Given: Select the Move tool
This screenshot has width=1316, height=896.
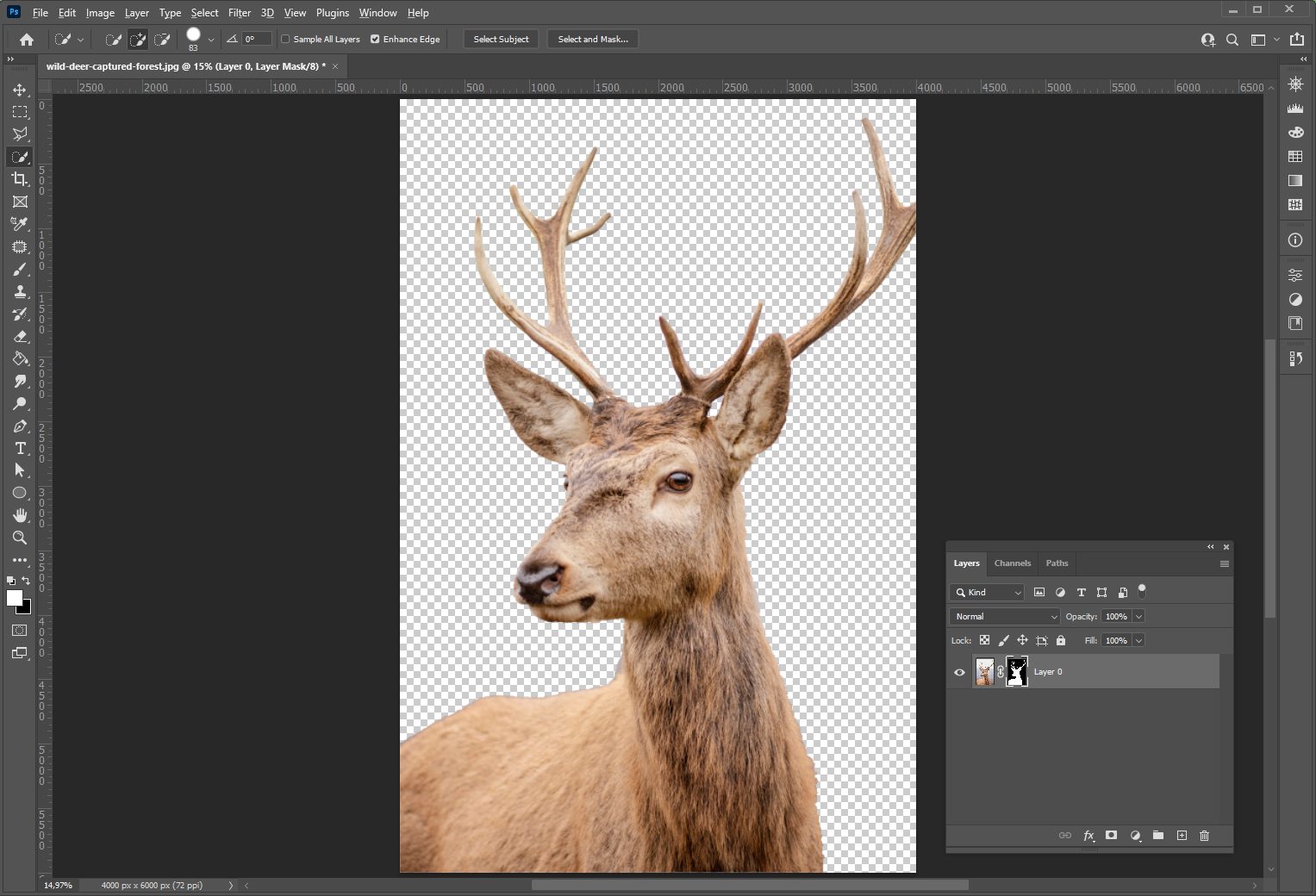Looking at the screenshot, I should click(20, 90).
